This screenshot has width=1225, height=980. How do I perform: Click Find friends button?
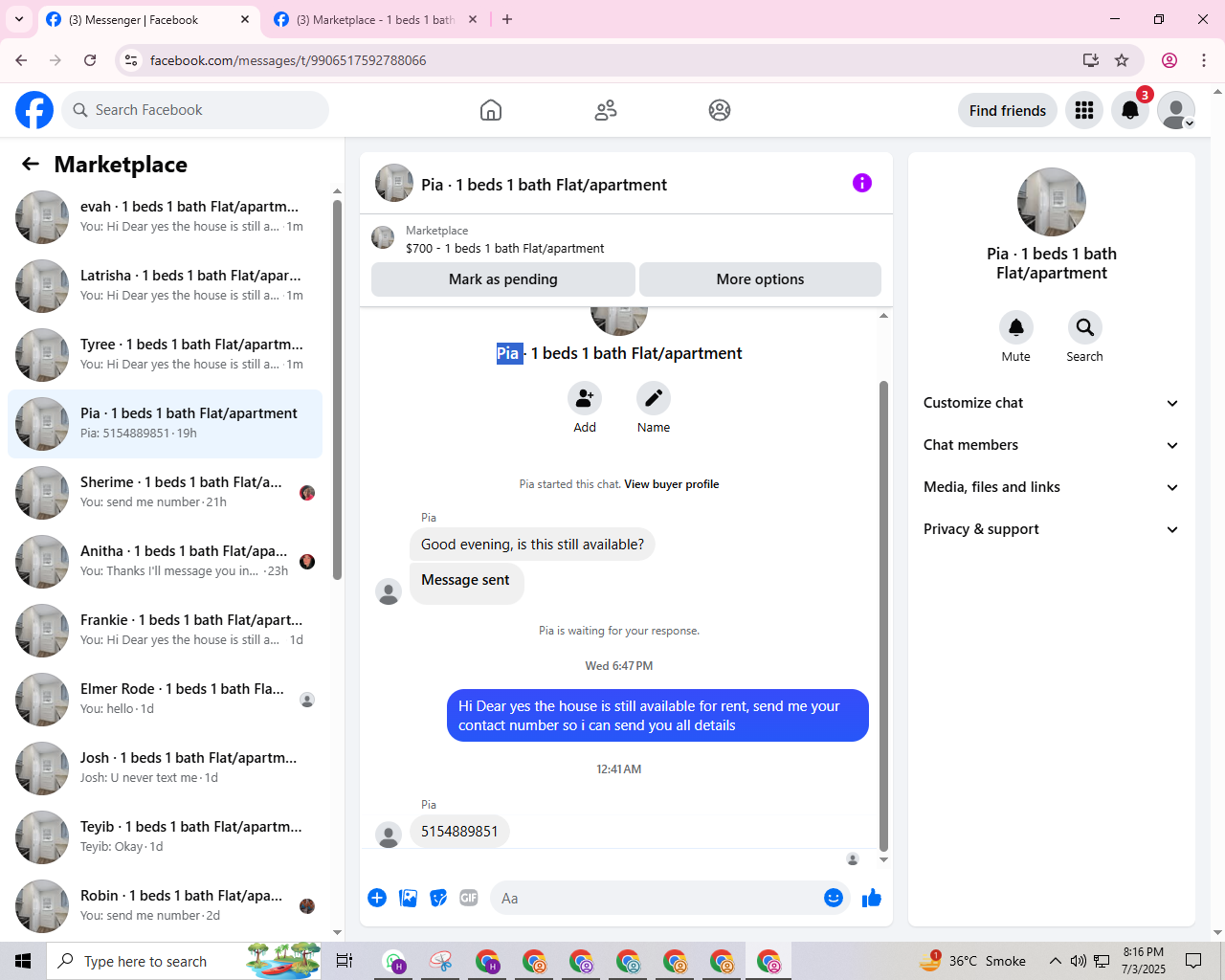[x=1008, y=110]
